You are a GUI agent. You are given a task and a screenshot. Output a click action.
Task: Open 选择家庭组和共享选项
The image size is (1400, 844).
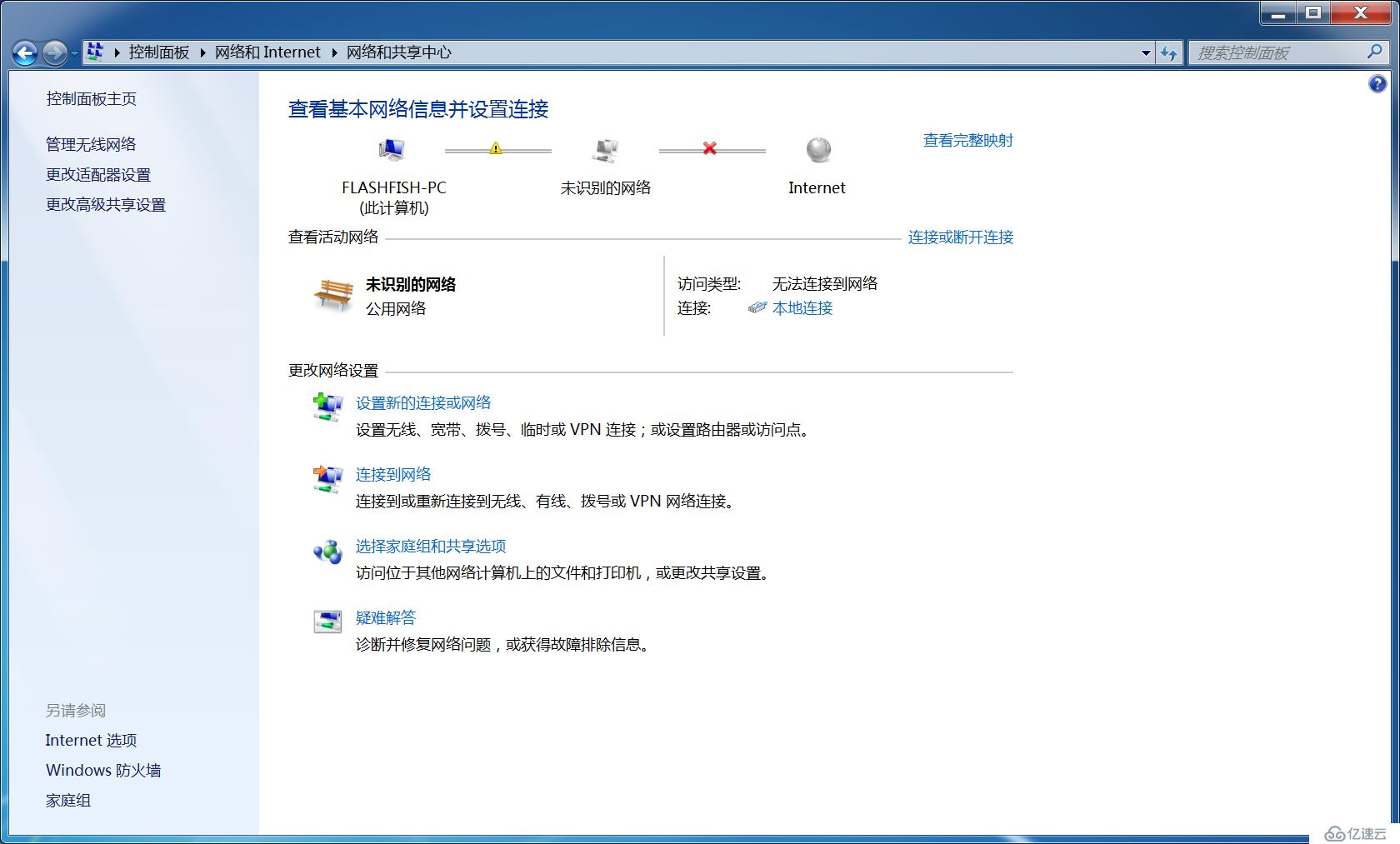tap(431, 546)
